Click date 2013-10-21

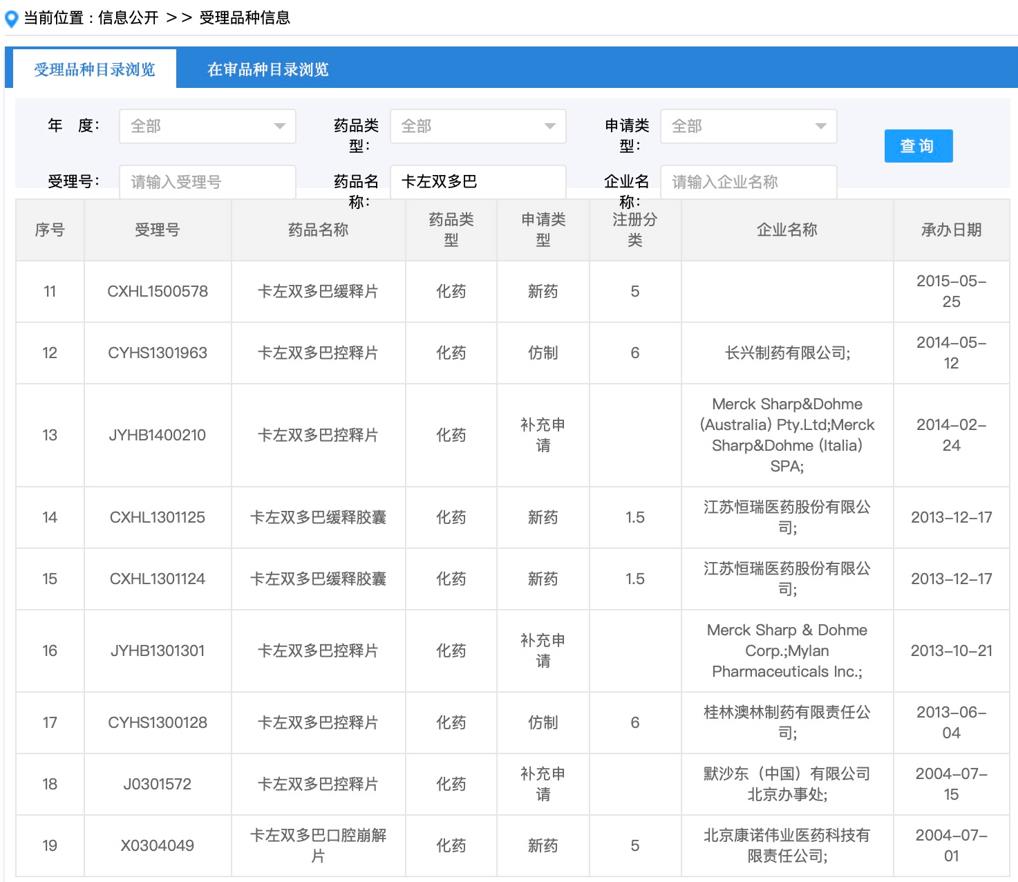[951, 651]
